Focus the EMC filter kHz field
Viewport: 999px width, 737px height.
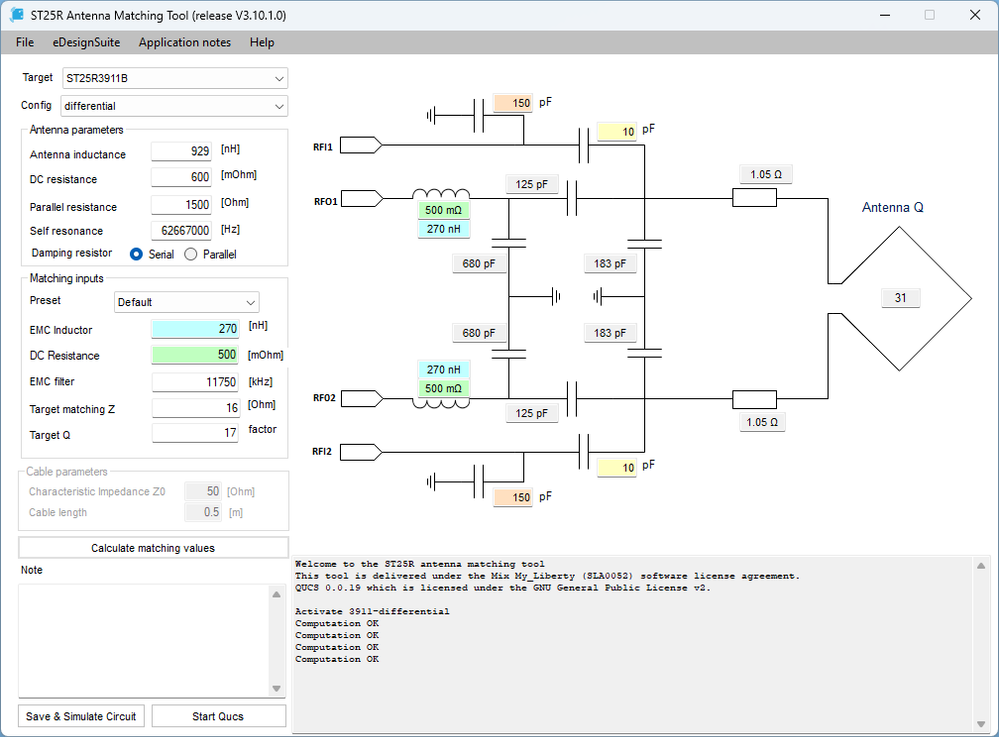(195, 382)
